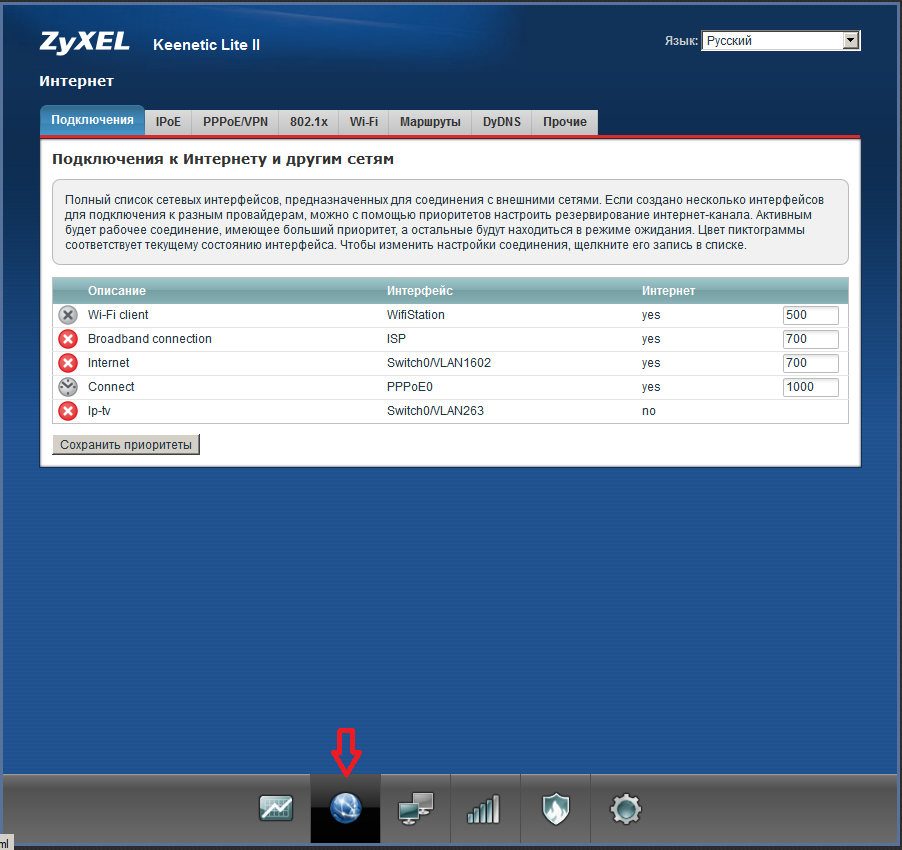The width and height of the screenshot is (902, 850).
Task: Click the Ip-tv red status icon
Action: tap(68, 411)
